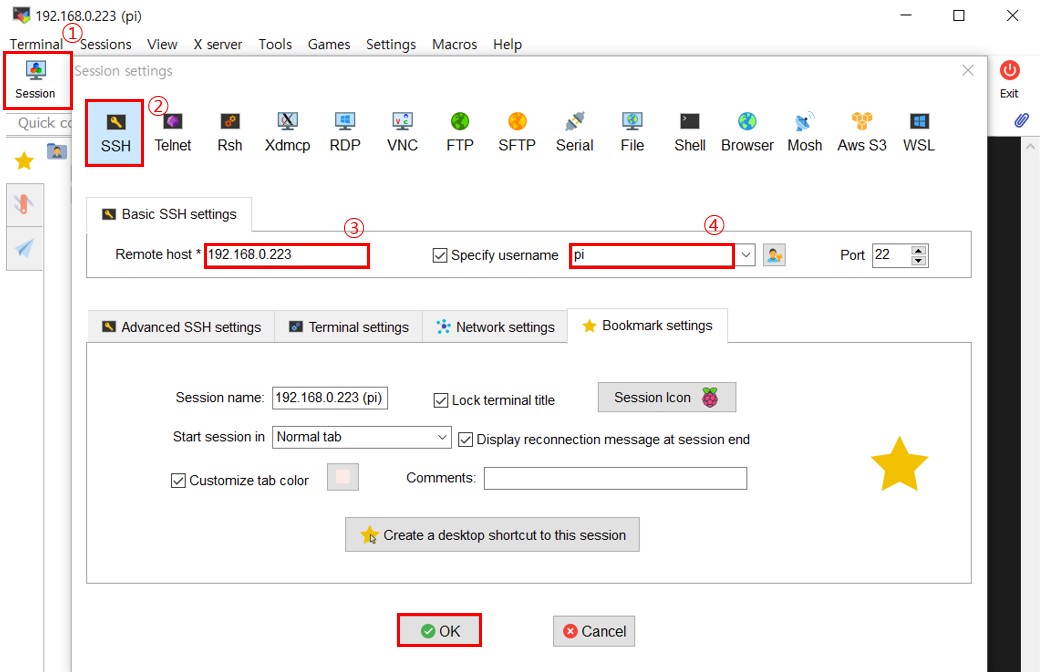Image resolution: width=1040 pixels, height=672 pixels.
Task: Select the SSH session type
Action: coord(115,133)
